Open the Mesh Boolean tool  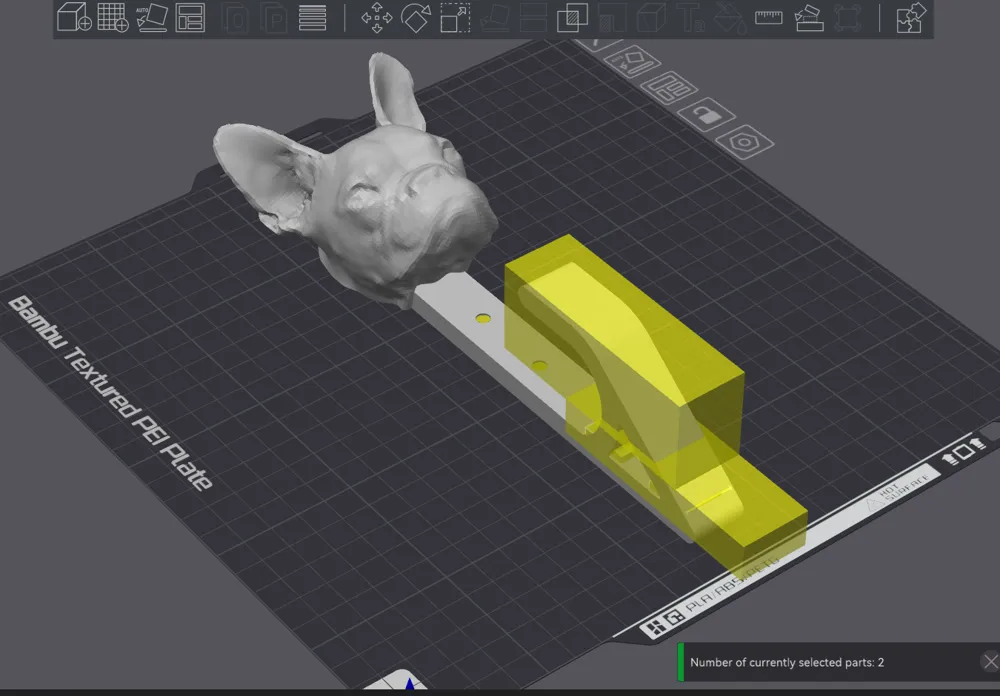point(572,18)
